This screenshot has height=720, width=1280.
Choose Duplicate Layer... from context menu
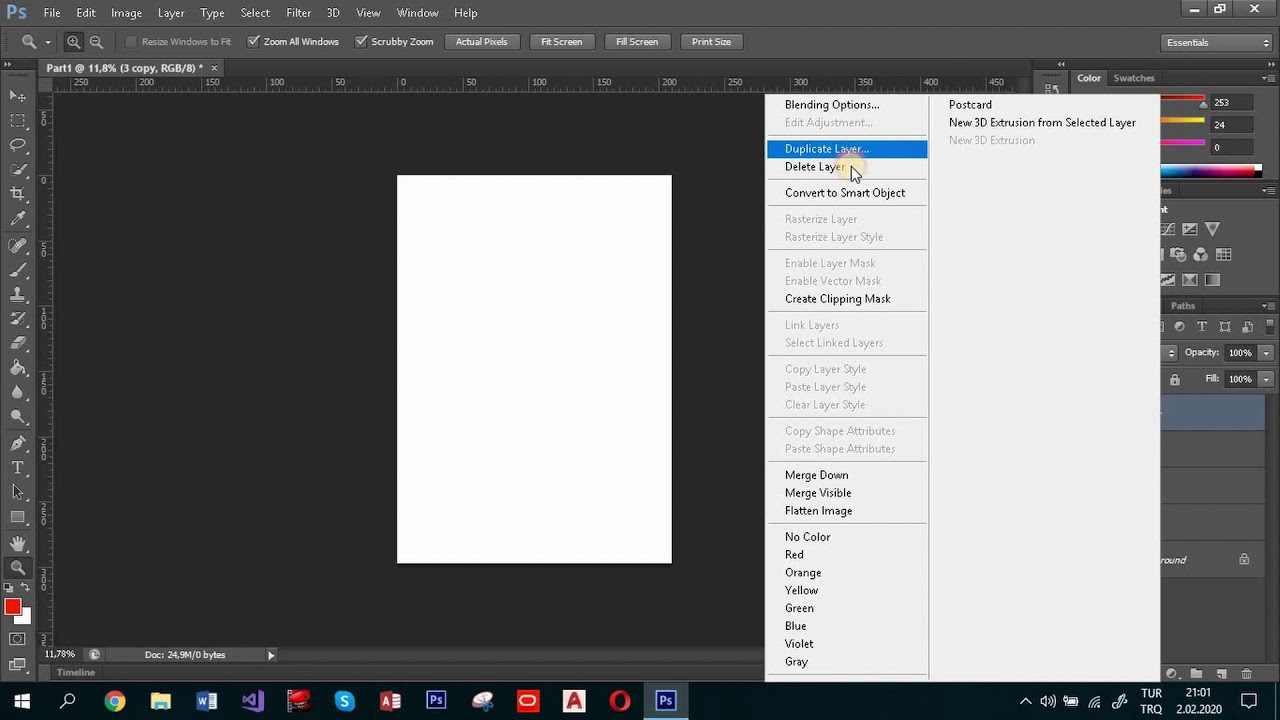pos(847,149)
